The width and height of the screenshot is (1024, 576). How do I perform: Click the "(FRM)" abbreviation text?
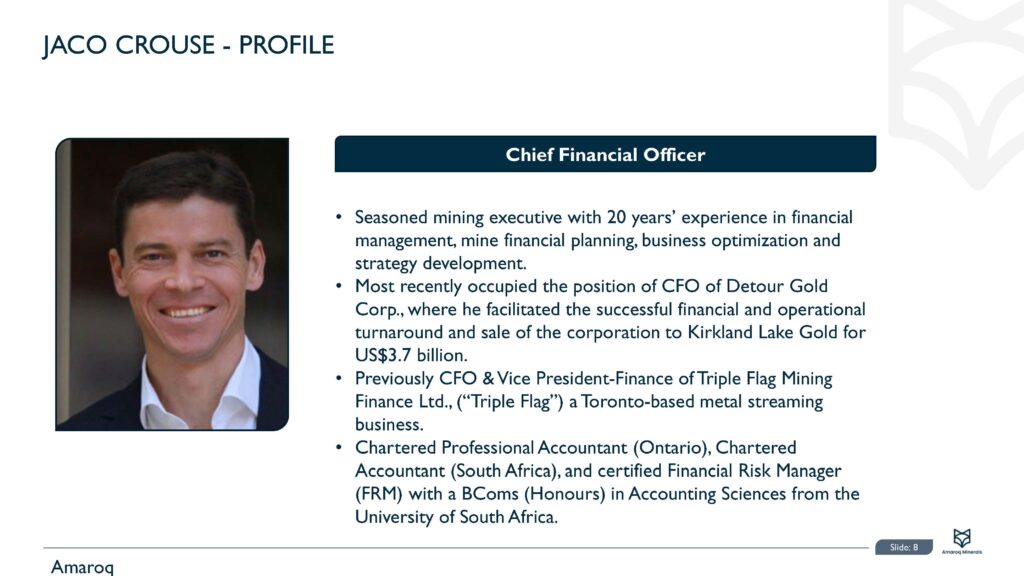(x=376, y=494)
